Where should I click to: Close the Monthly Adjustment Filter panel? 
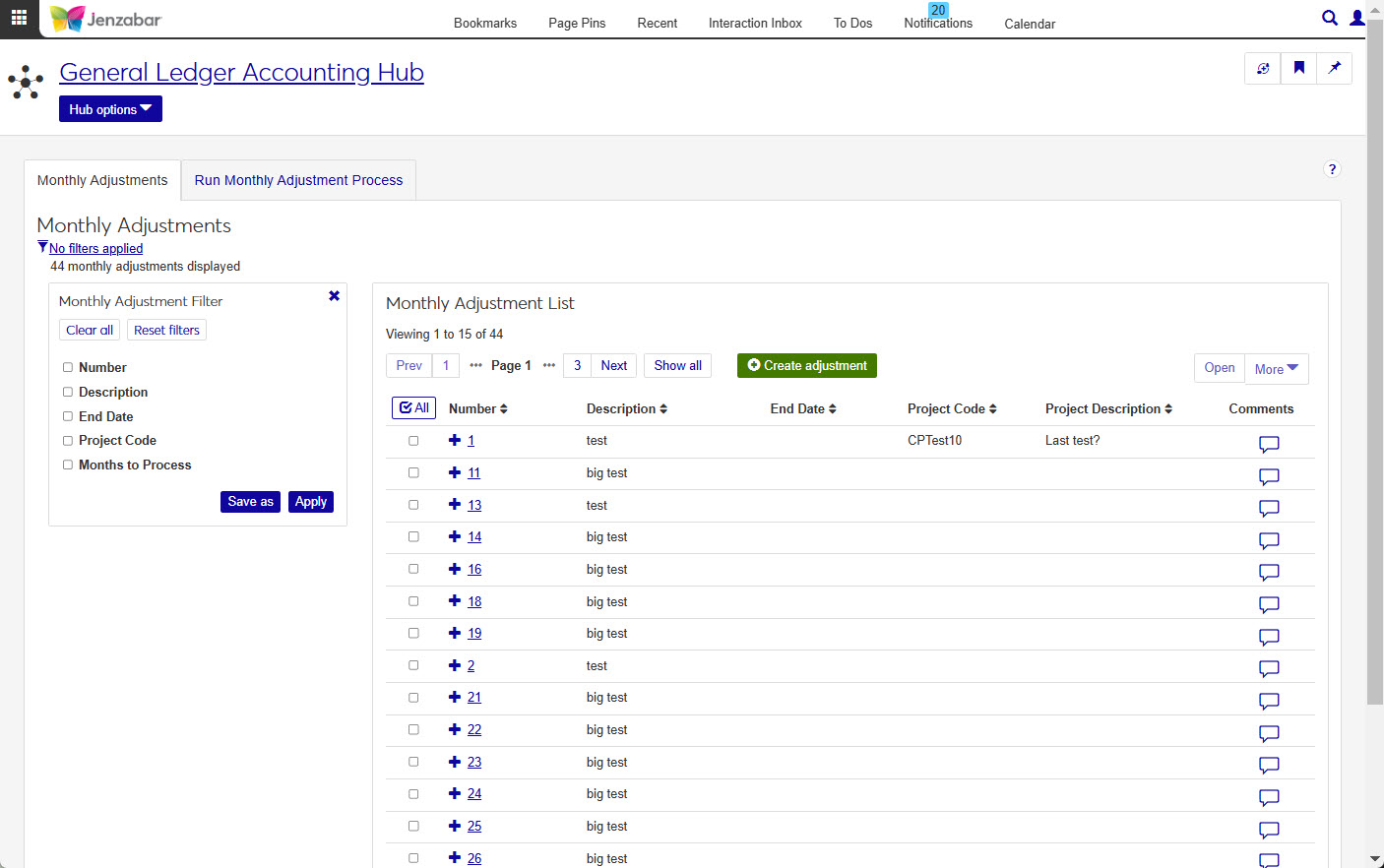pos(334,296)
